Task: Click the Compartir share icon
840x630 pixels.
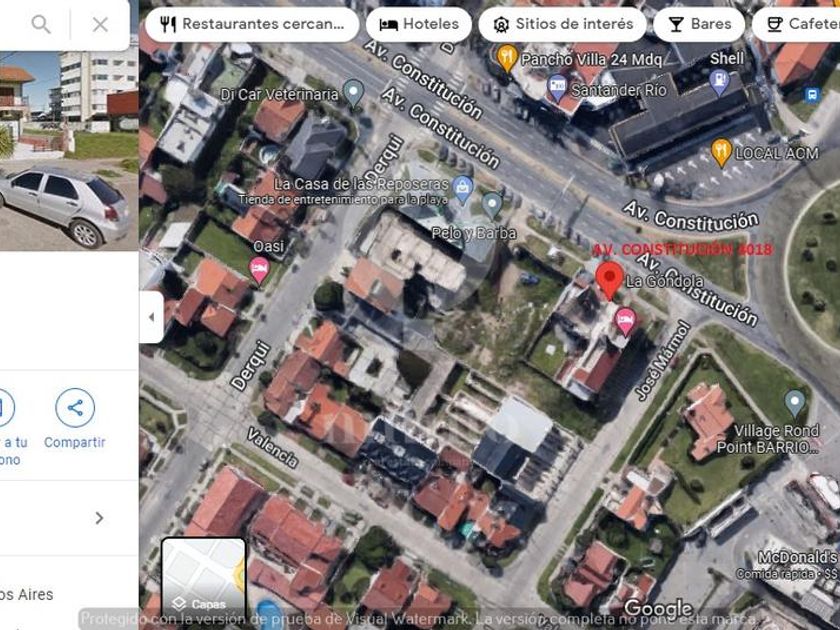Action: 75,408
